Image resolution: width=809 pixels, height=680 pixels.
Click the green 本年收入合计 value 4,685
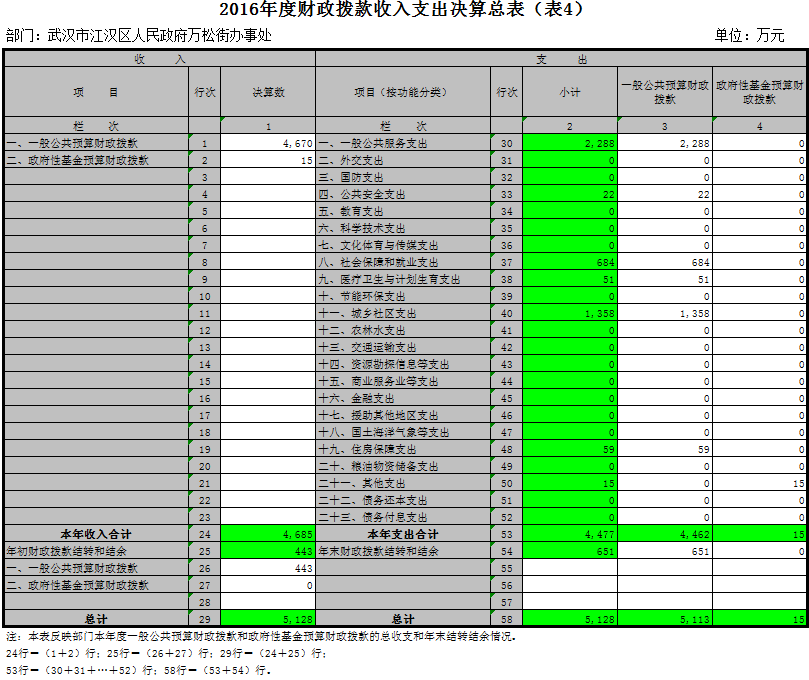[268, 535]
